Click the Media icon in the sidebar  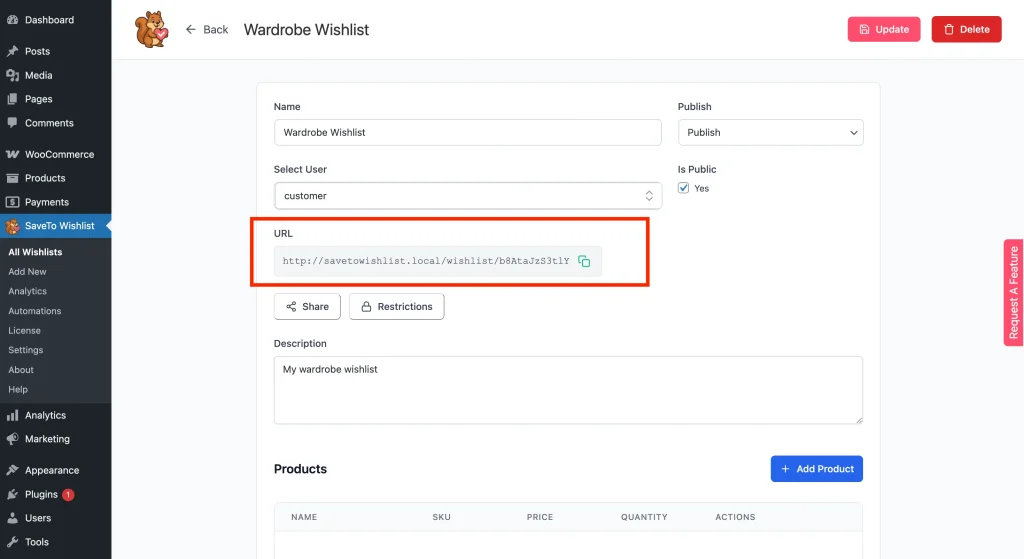coord(12,75)
